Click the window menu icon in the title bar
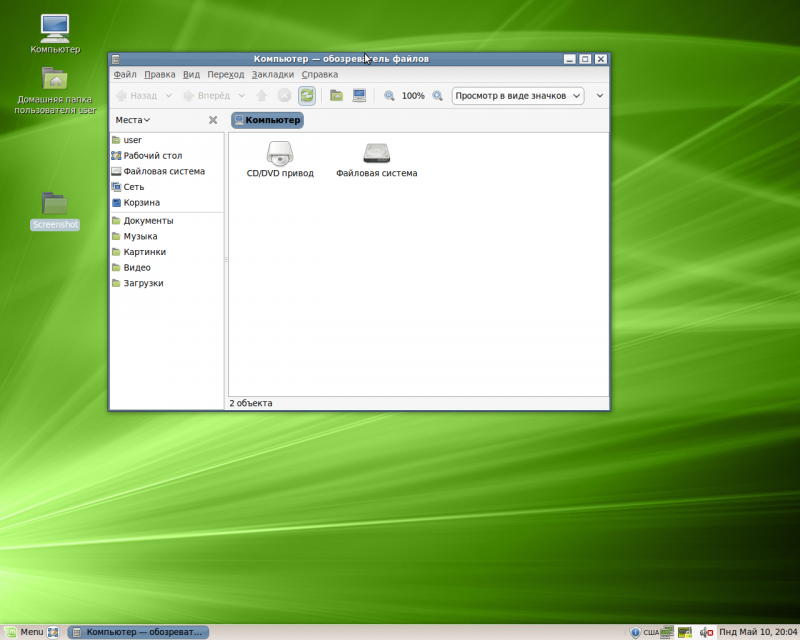The image size is (800, 640). click(x=116, y=59)
